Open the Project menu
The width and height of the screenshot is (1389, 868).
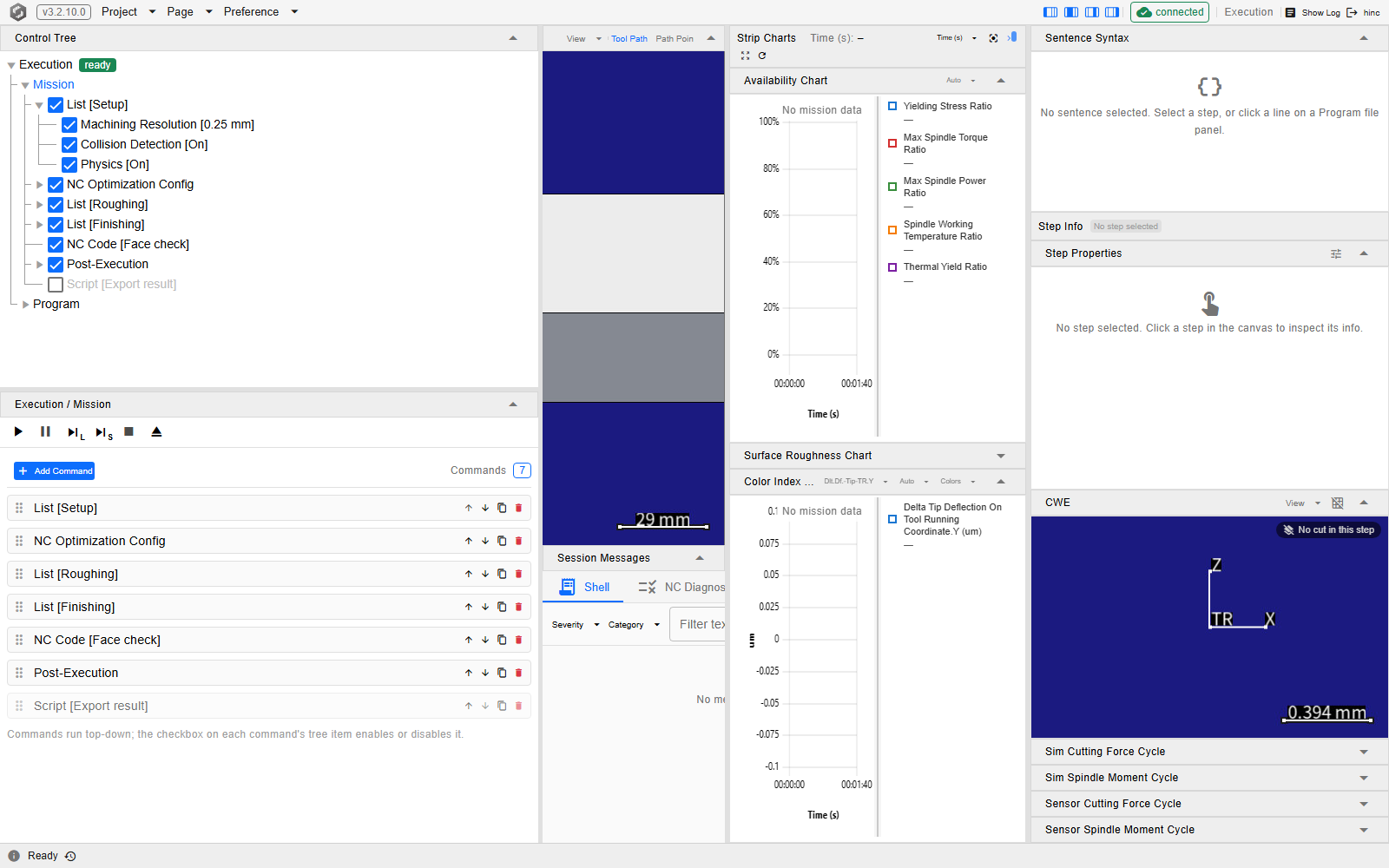click(x=128, y=12)
